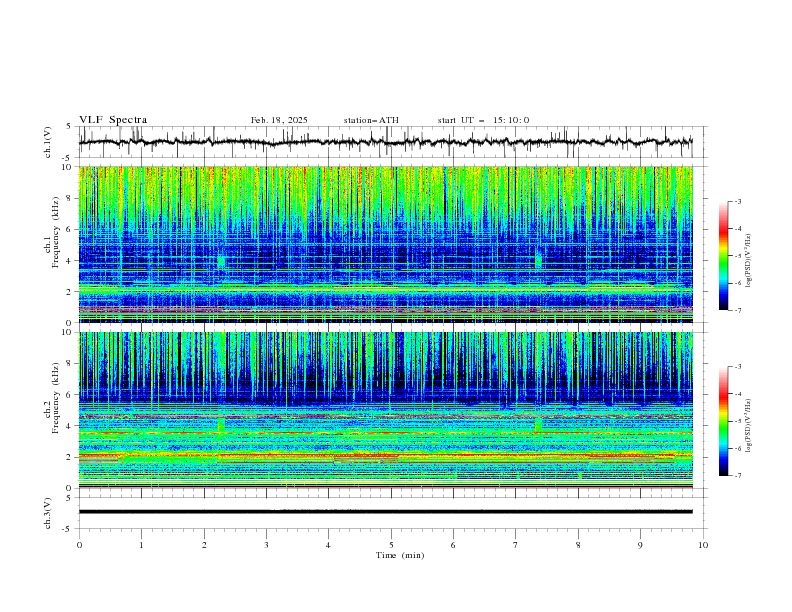Viewport: 792px width, 612px height.
Task: Click the "ch.3(V)" waveform axis label
Action: [48, 513]
